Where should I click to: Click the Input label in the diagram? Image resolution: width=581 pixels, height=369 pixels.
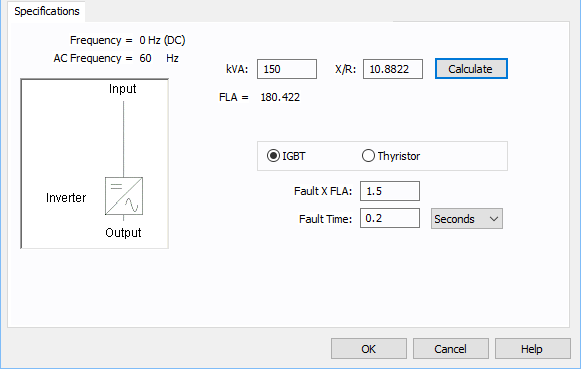pyautogui.click(x=123, y=89)
